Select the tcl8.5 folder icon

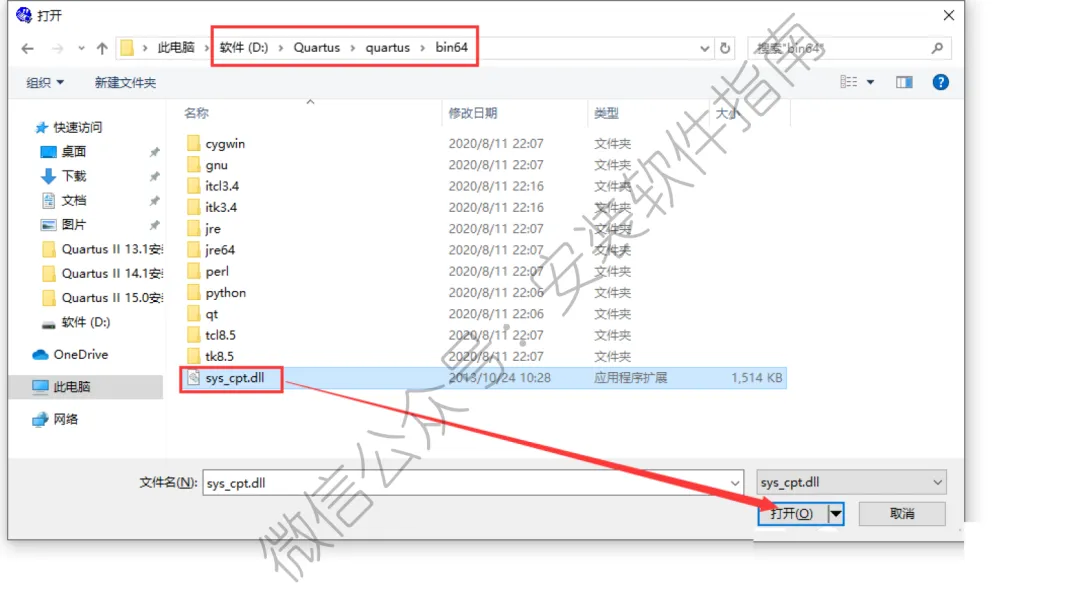pyautogui.click(x=194, y=335)
